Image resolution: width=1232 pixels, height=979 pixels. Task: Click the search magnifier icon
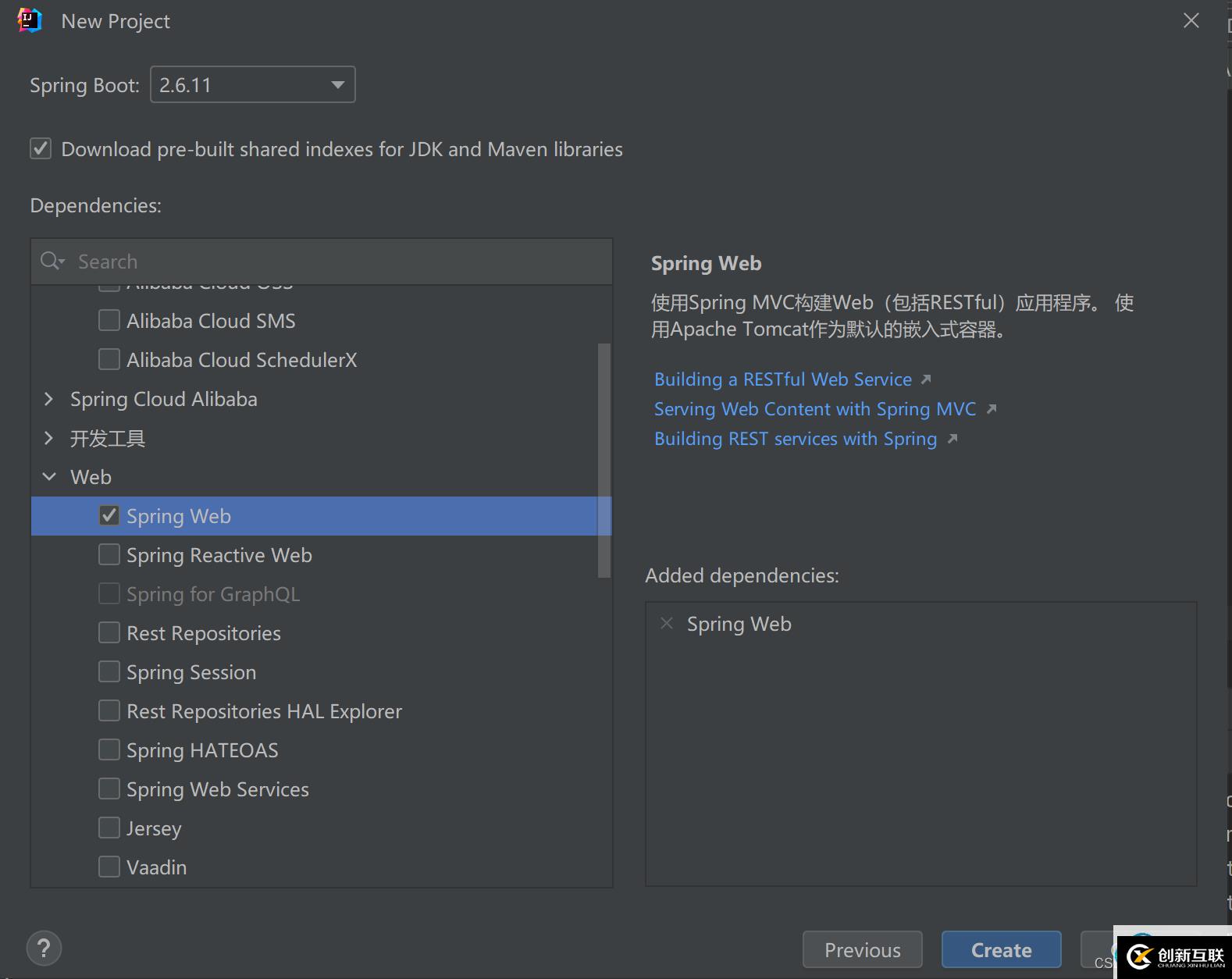pos(52,261)
